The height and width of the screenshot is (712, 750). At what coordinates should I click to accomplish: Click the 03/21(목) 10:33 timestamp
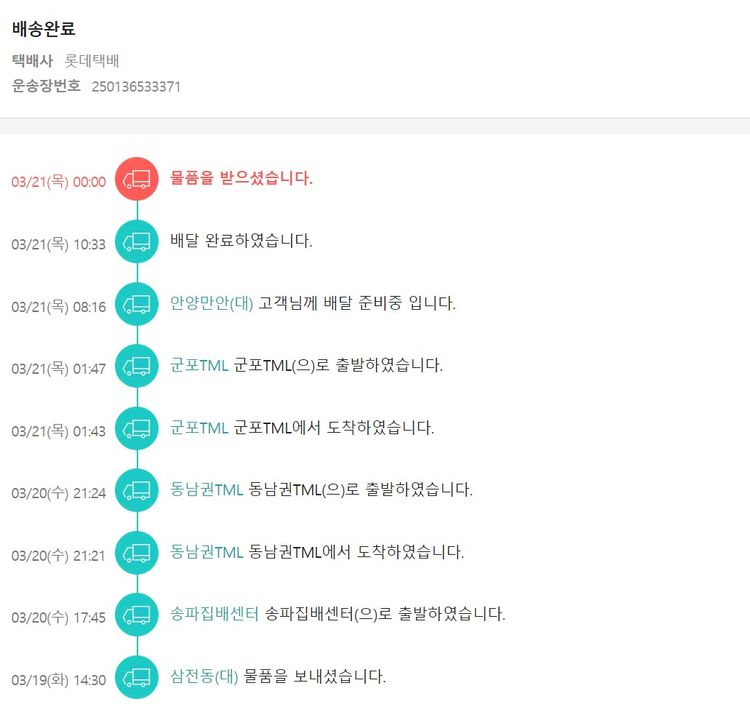[58, 244]
